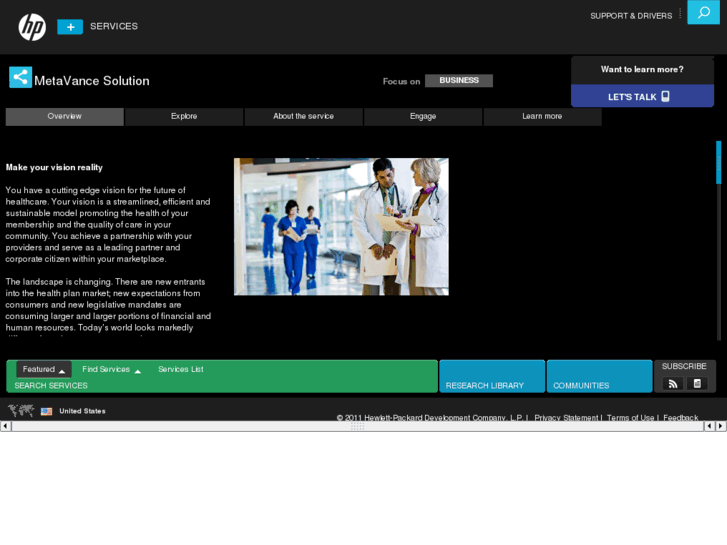Click the Make your vision reality heading
Screen dimensions: 727x545
pyautogui.click(x=54, y=167)
